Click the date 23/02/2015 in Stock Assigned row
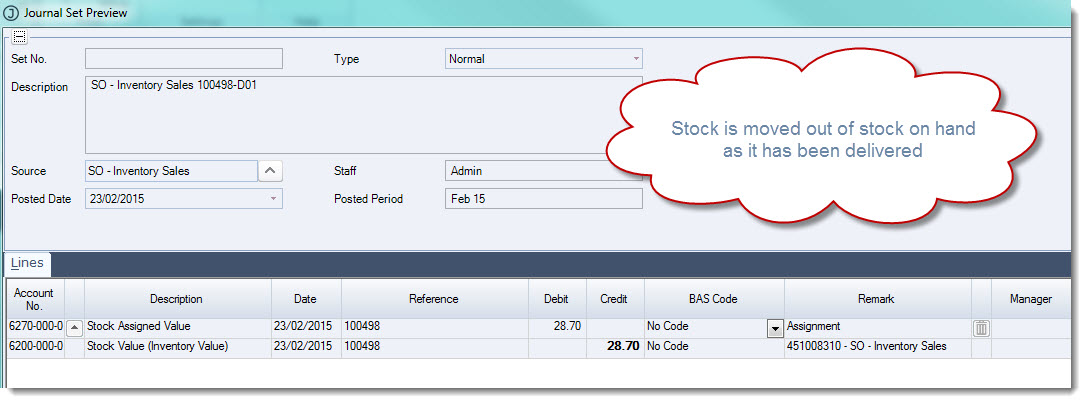The image size is (1086, 403). pyautogui.click(x=305, y=326)
